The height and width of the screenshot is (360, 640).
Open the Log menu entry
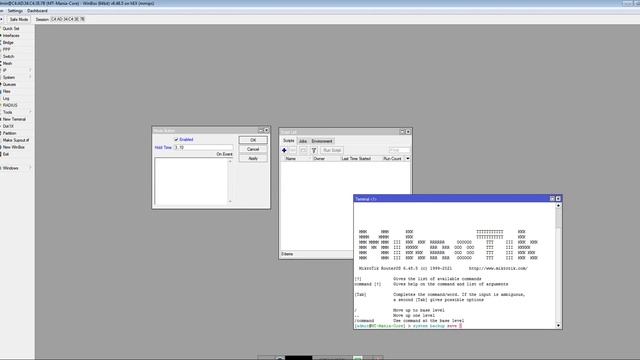pos(6,98)
